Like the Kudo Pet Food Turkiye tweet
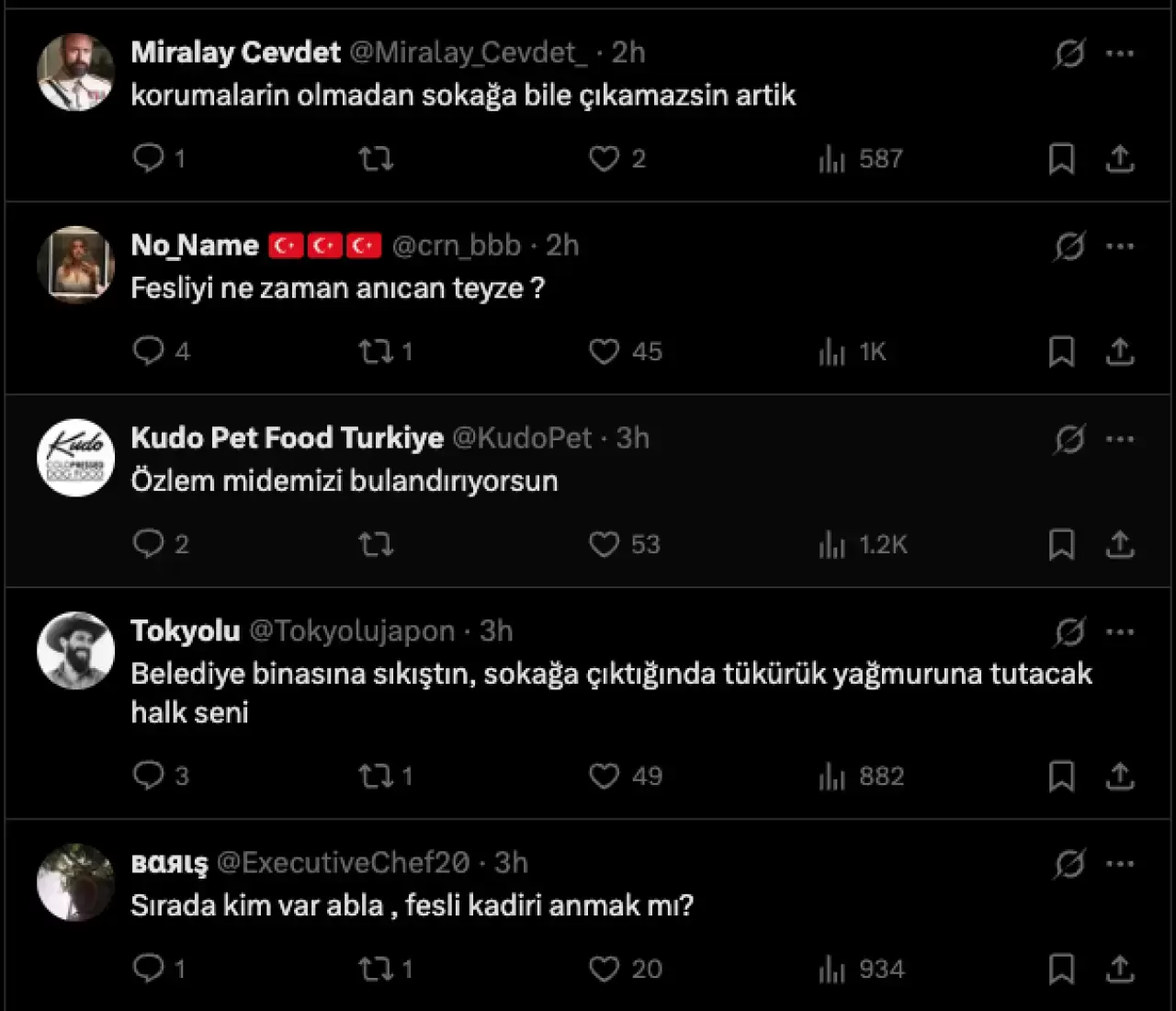Screen dimensions: 1176x1011 coord(604,544)
